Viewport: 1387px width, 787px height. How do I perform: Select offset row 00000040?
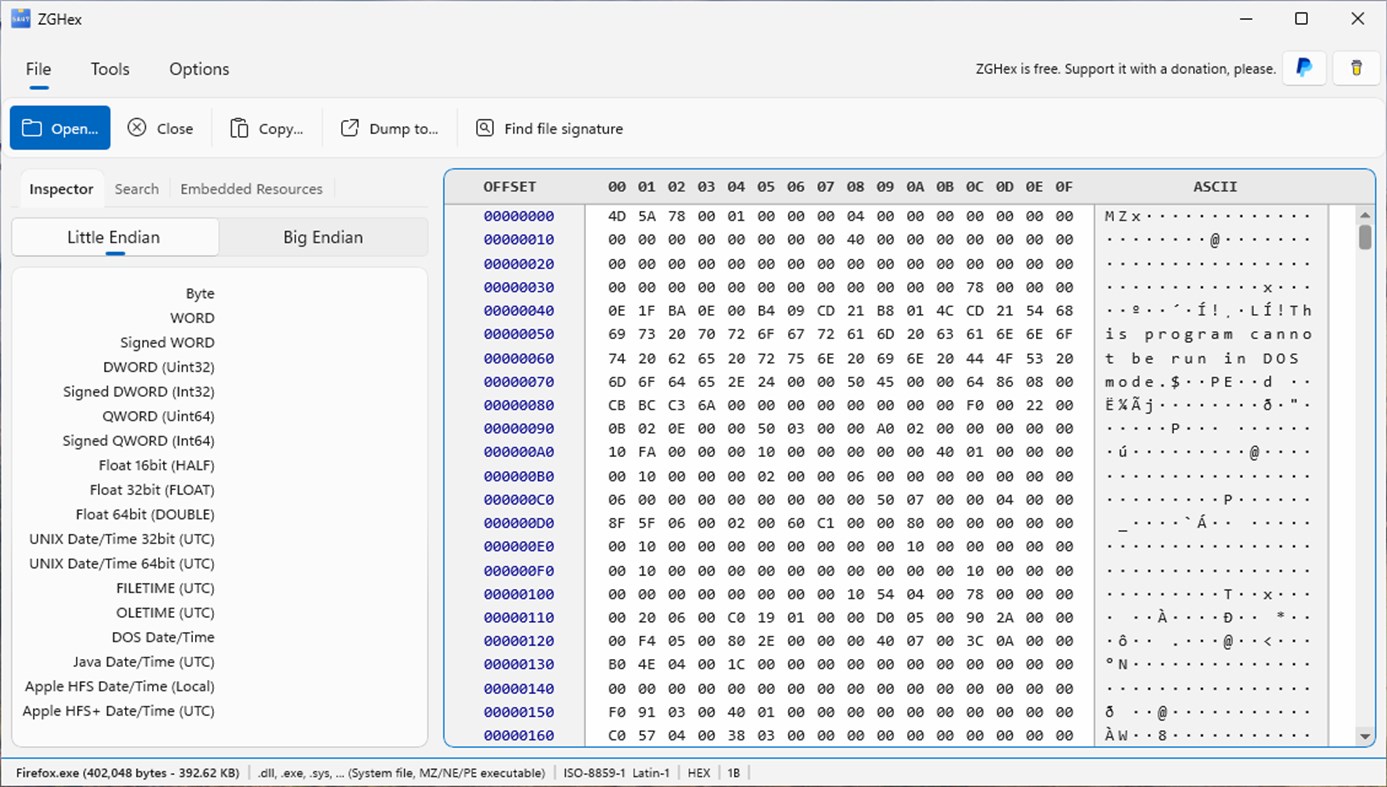518,311
